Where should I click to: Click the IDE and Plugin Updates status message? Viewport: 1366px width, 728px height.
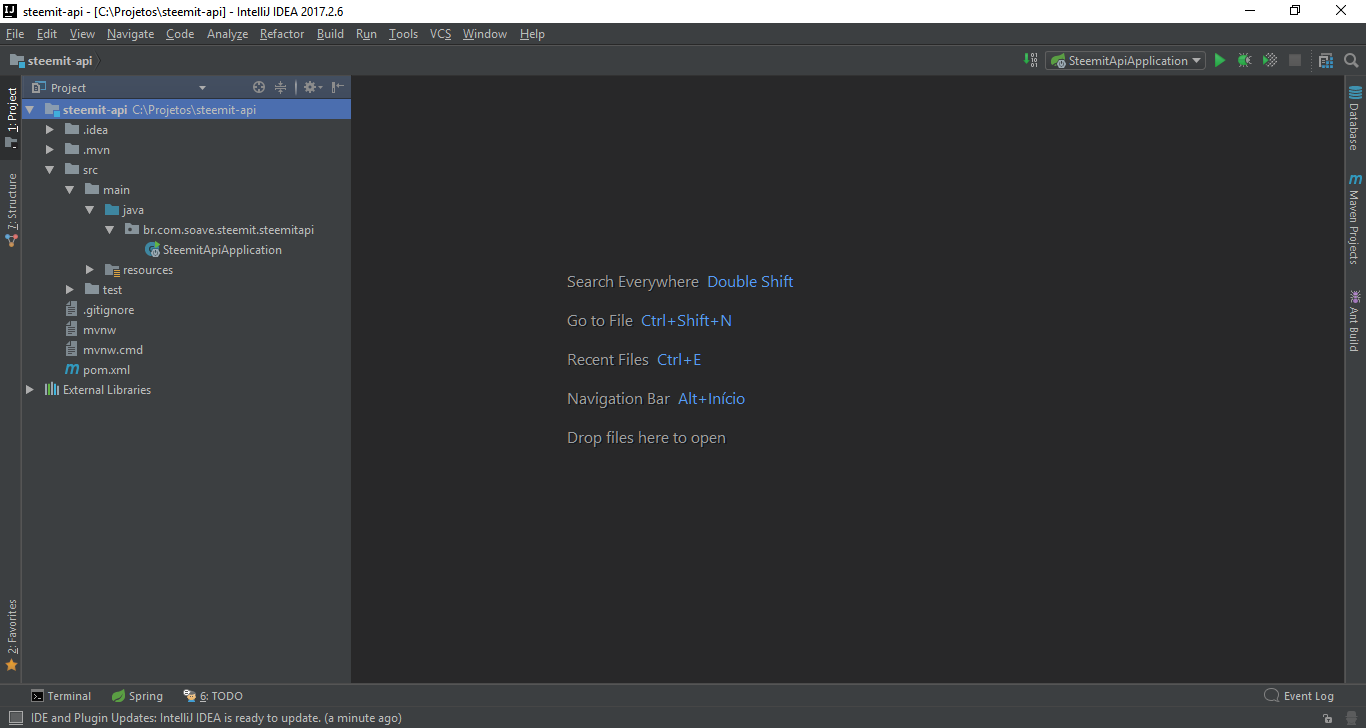216,718
